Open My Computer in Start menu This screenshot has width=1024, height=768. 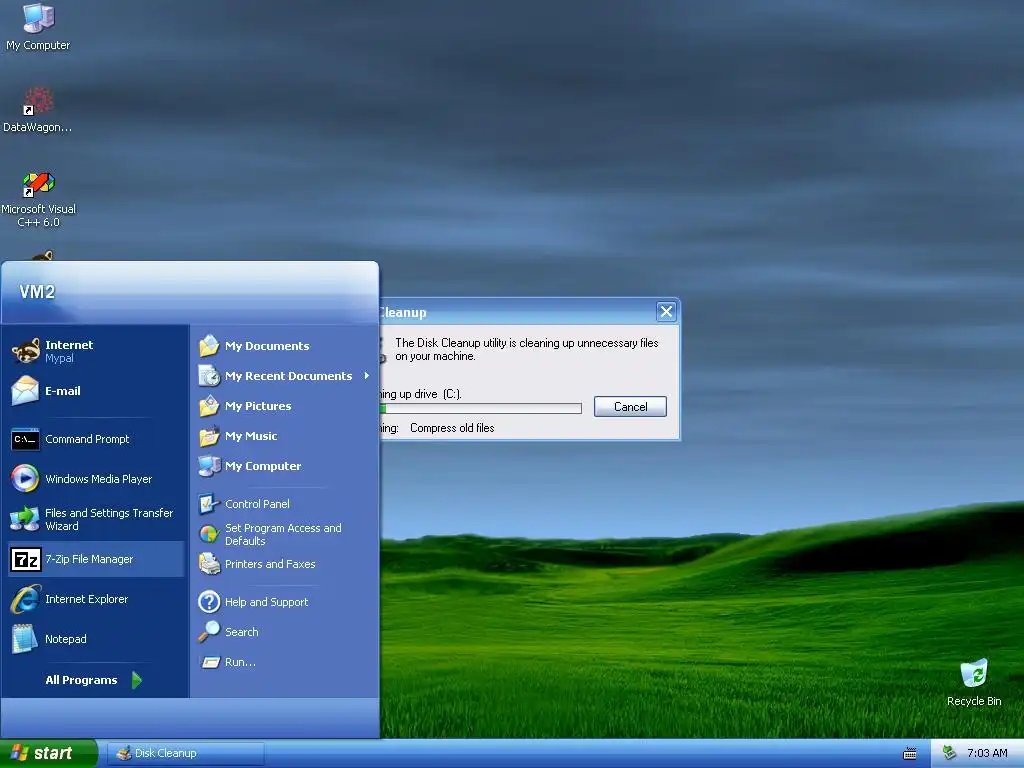click(285, 466)
